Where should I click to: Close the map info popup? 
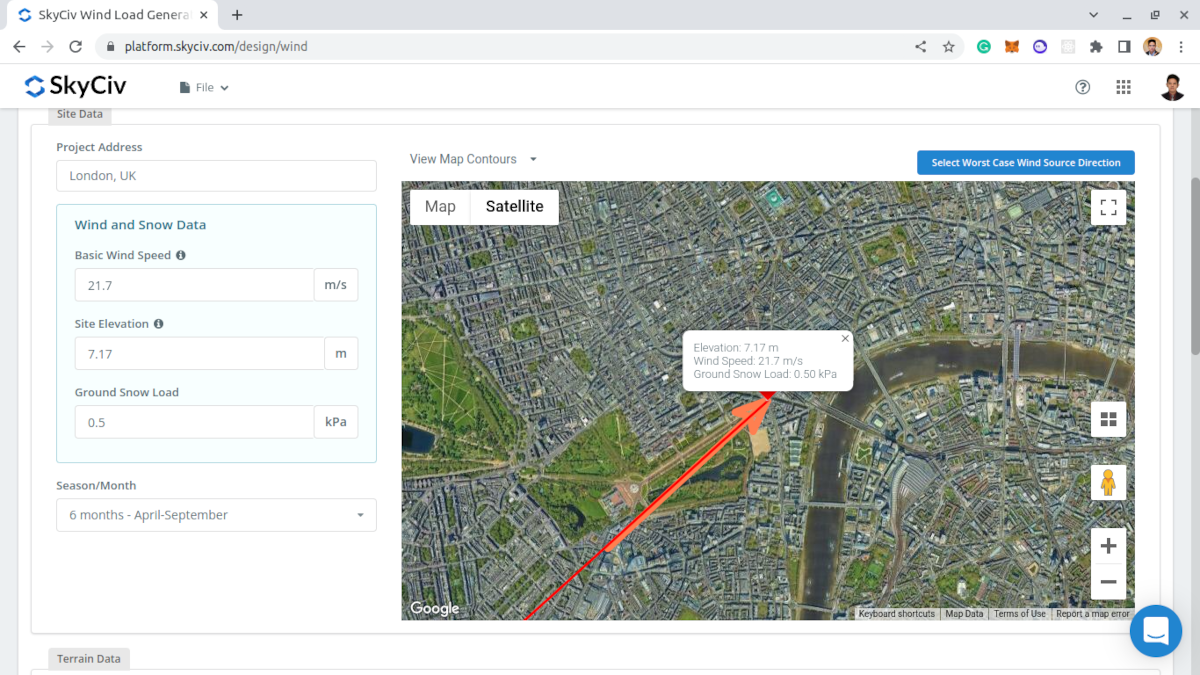845,339
